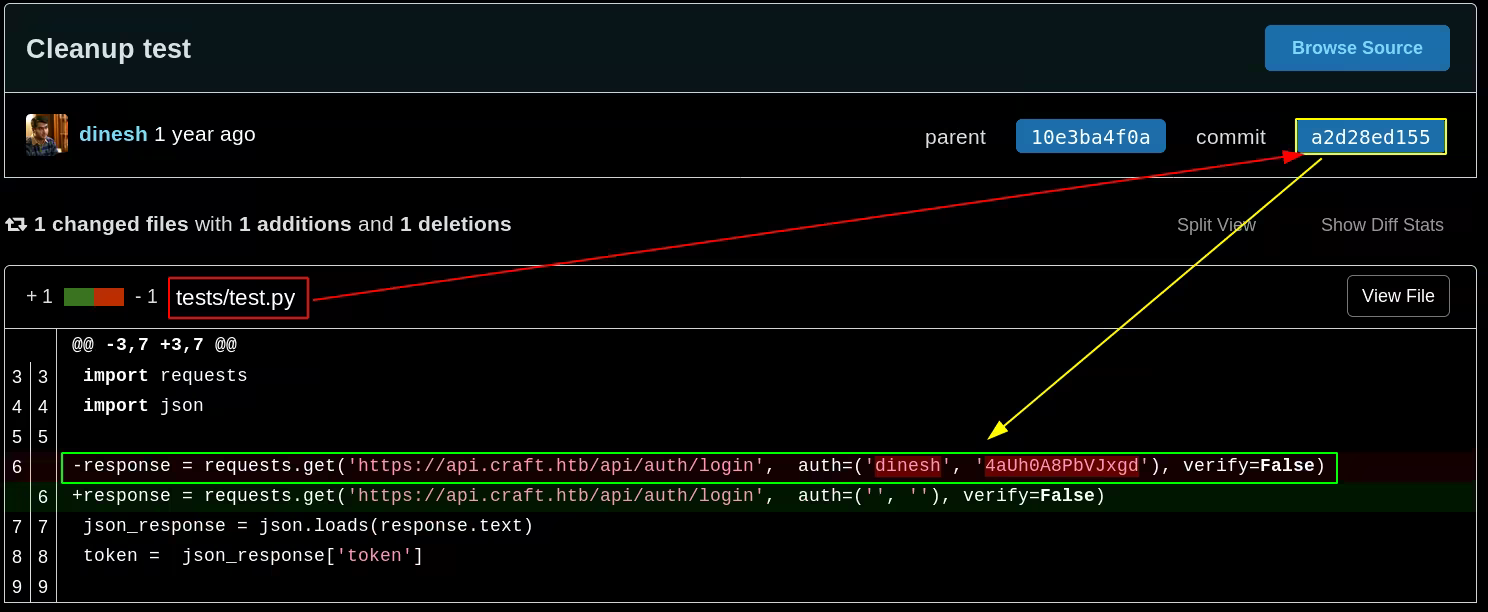
Task: Click the +1 additions count
Action: click(39, 297)
